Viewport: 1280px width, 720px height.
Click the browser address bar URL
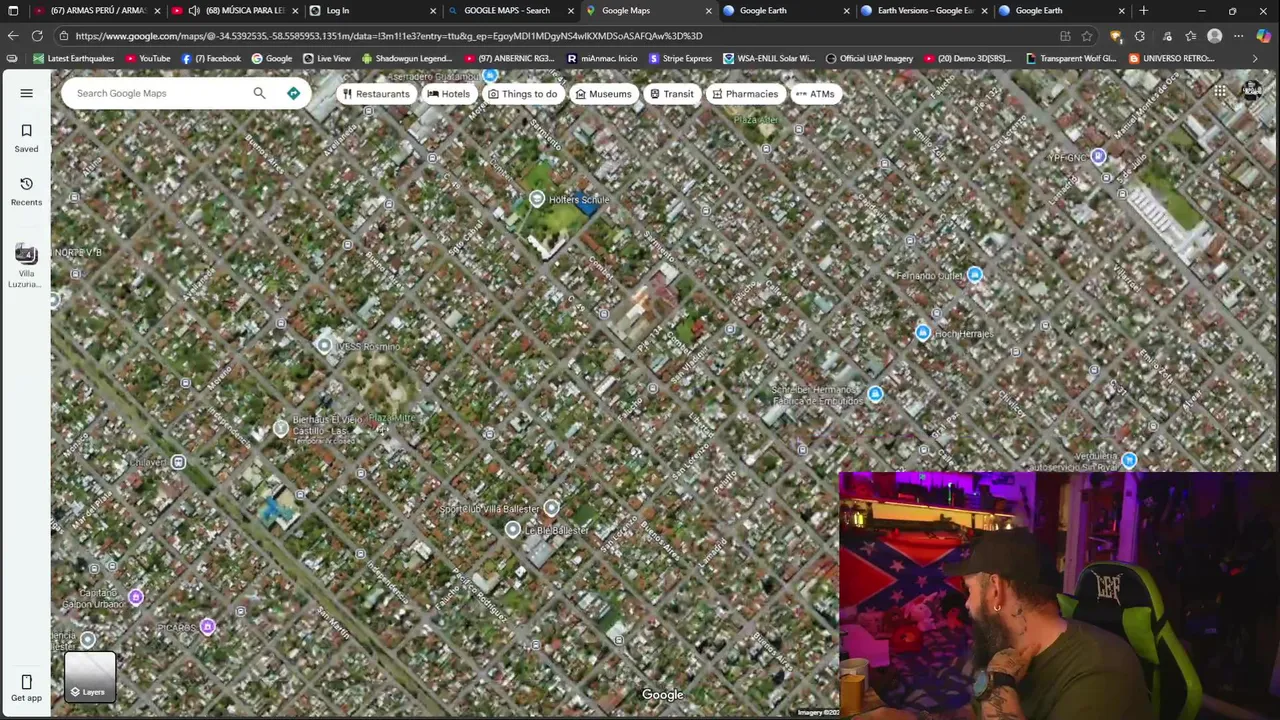coord(388,36)
